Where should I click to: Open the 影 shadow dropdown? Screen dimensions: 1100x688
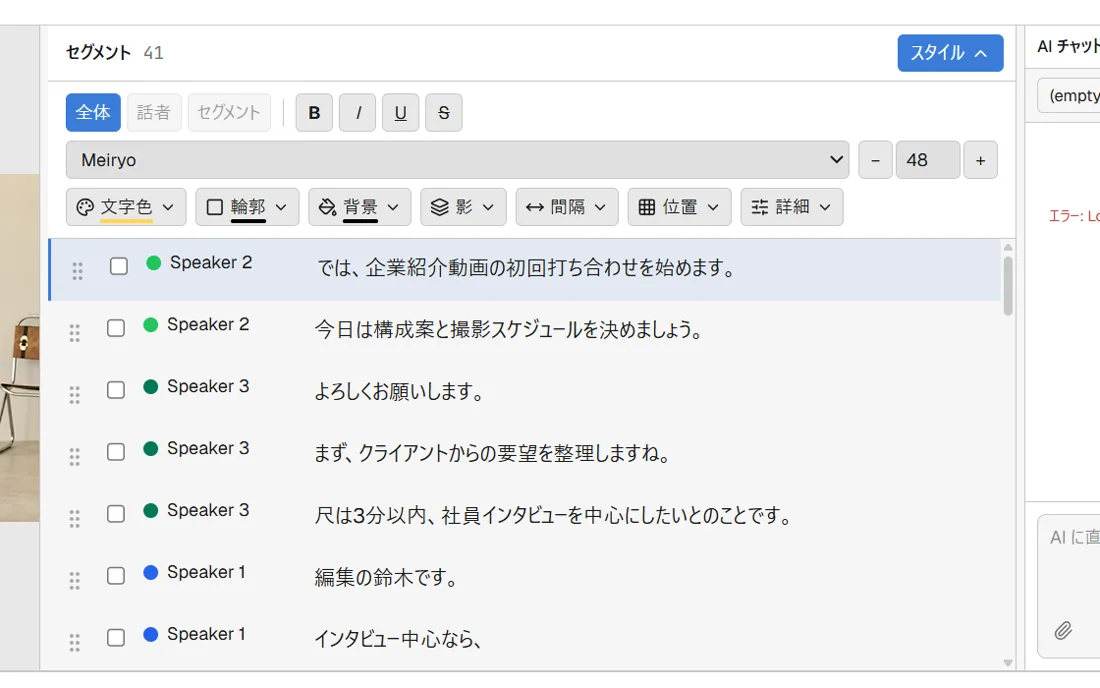(463, 207)
